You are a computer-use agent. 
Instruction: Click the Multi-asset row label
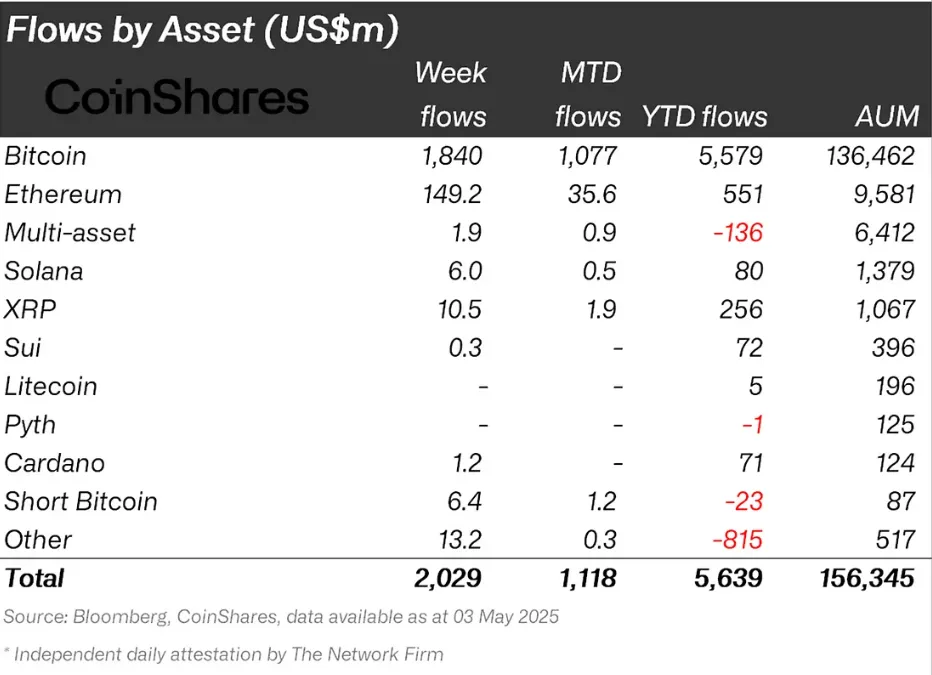click(x=70, y=233)
